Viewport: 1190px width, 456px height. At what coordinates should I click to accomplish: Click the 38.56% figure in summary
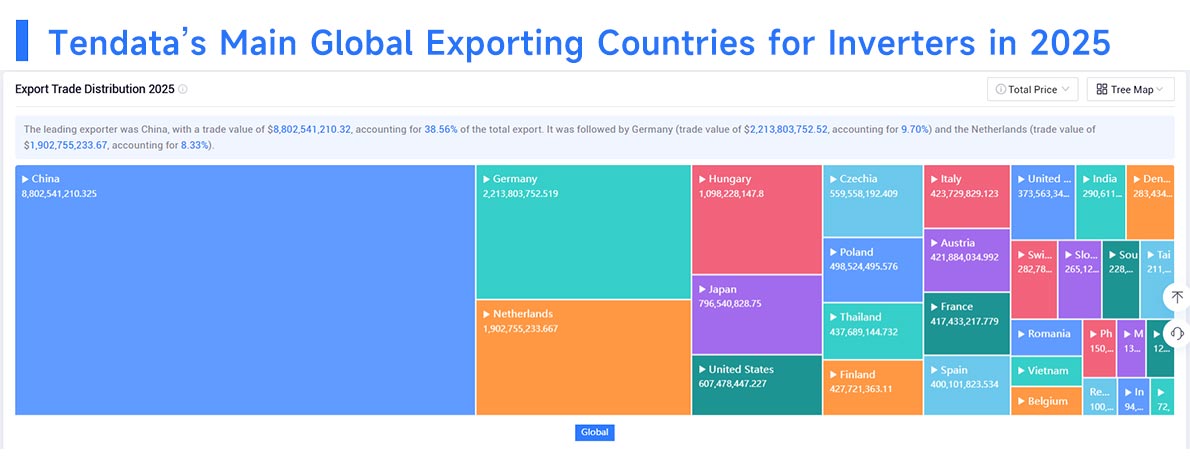[440, 130]
